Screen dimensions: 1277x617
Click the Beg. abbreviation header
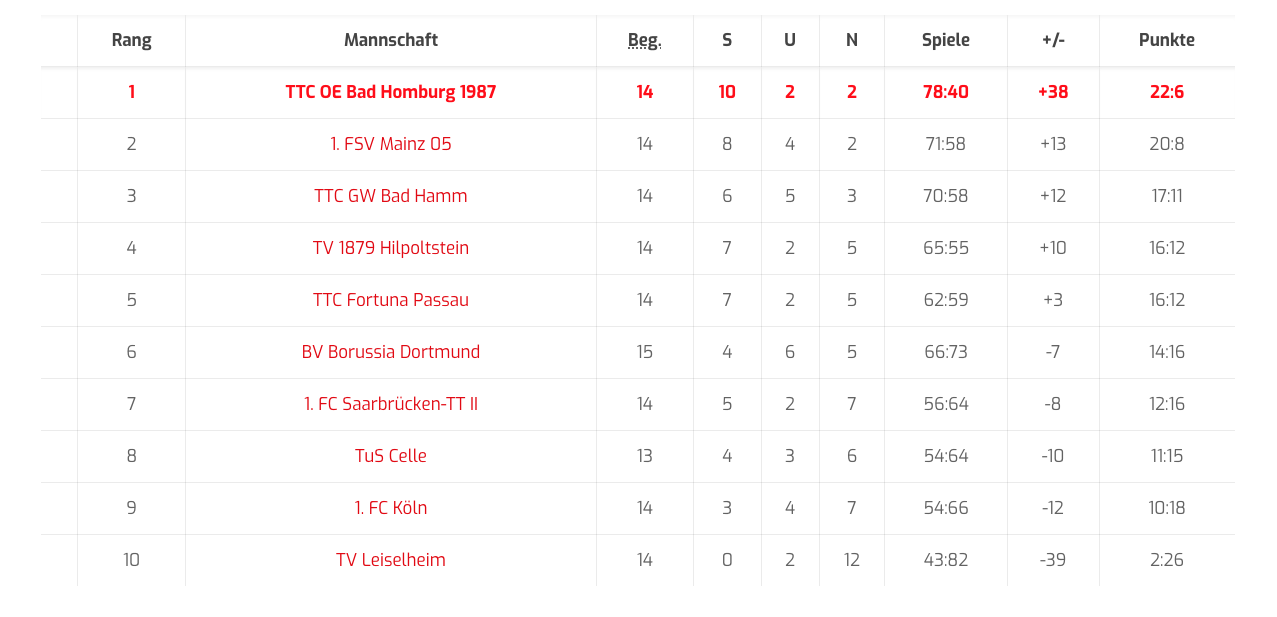tap(644, 40)
